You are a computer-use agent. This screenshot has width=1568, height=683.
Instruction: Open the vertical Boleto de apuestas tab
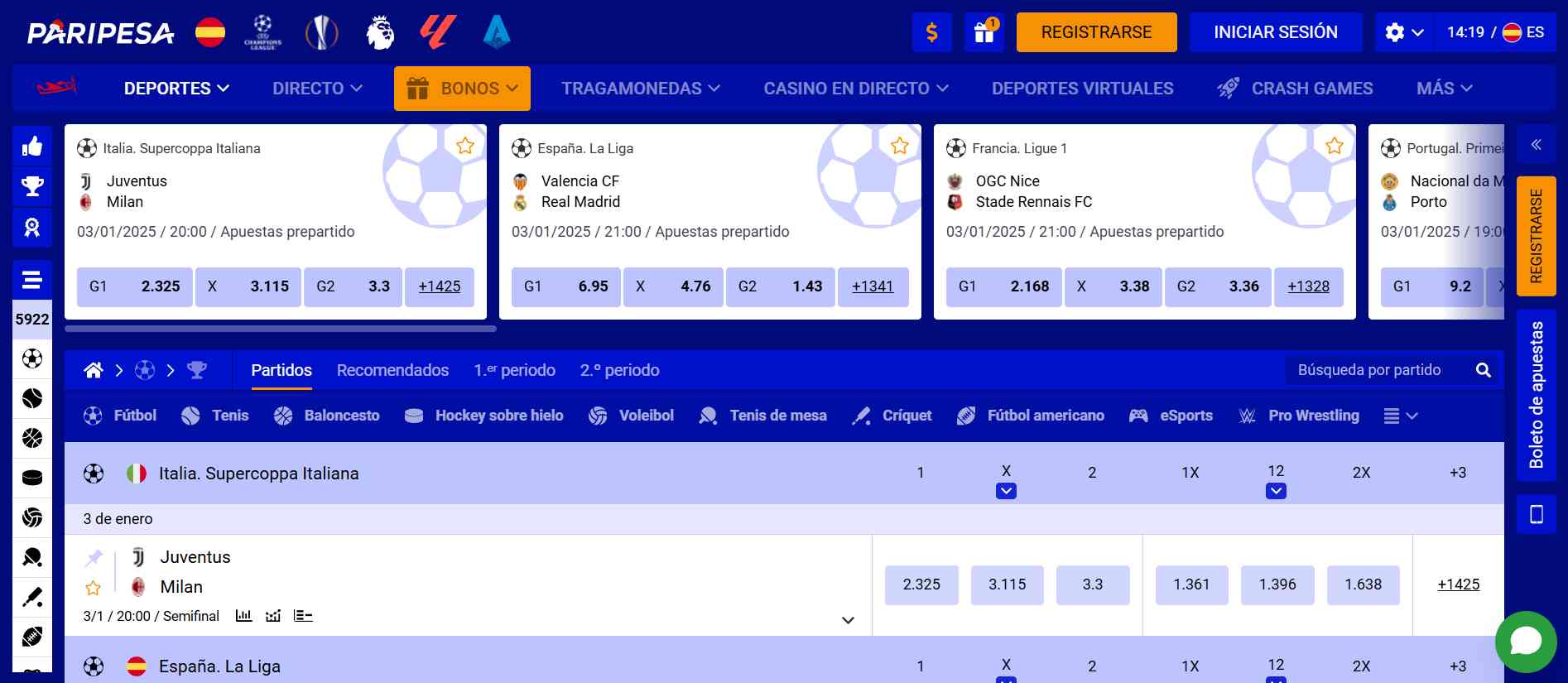[1537, 395]
